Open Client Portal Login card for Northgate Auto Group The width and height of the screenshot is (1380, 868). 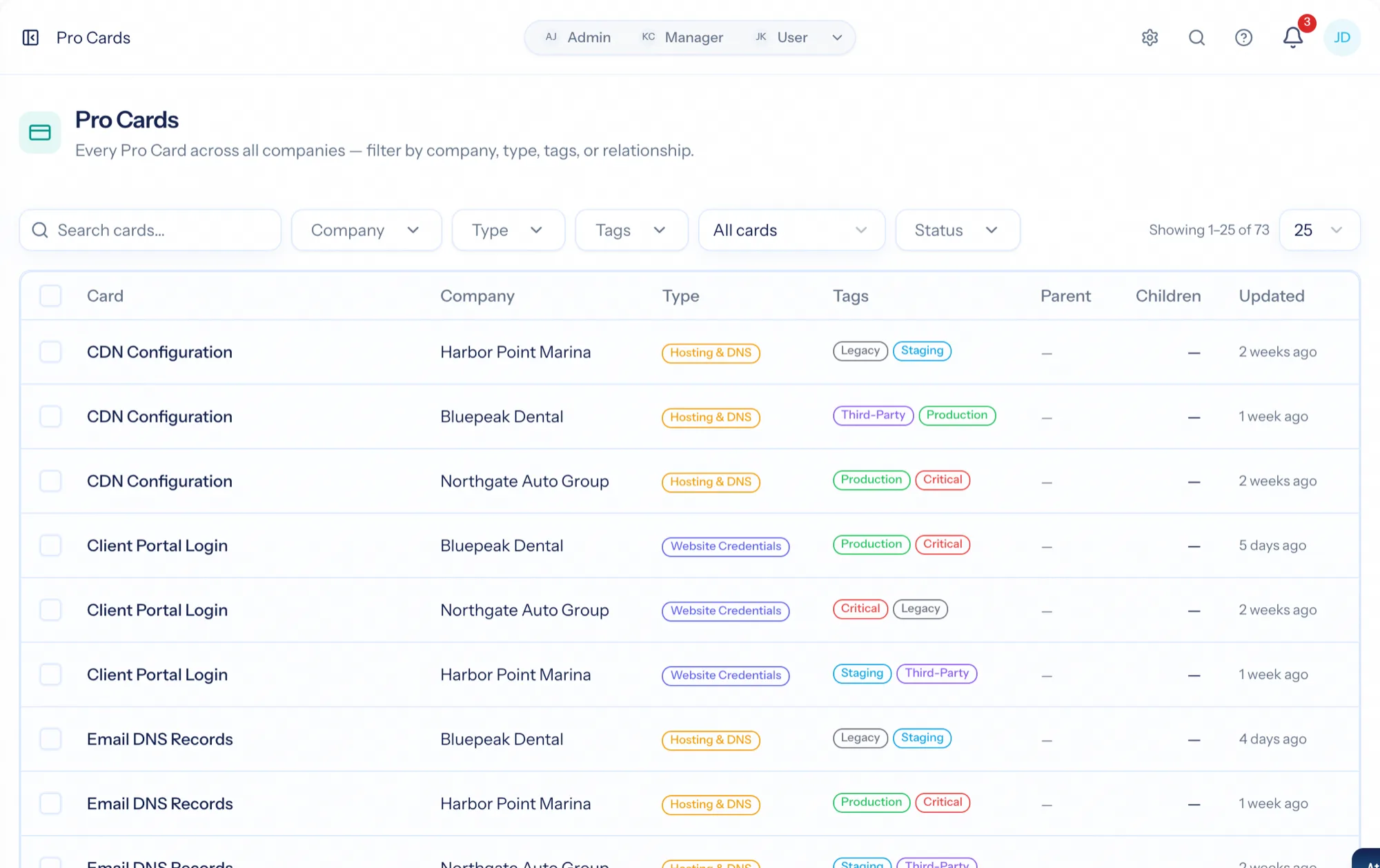tap(157, 610)
